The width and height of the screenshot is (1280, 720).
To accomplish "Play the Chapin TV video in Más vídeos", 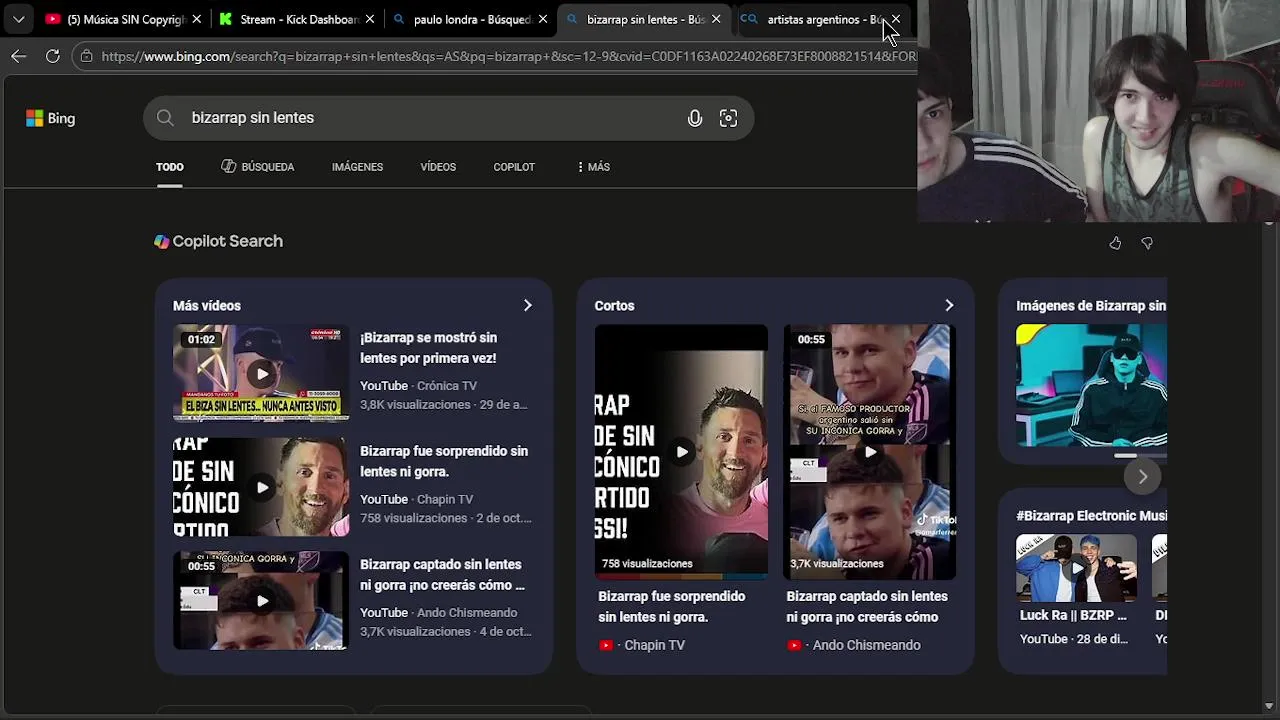I will tap(261, 487).
